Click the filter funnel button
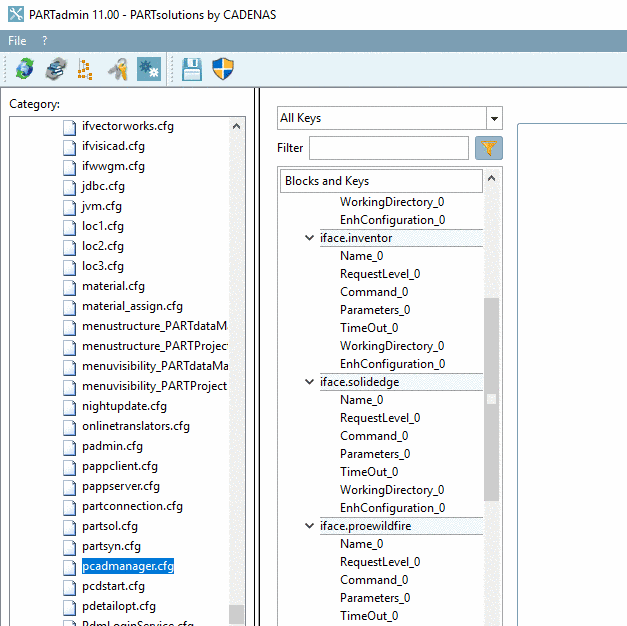 point(489,148)
